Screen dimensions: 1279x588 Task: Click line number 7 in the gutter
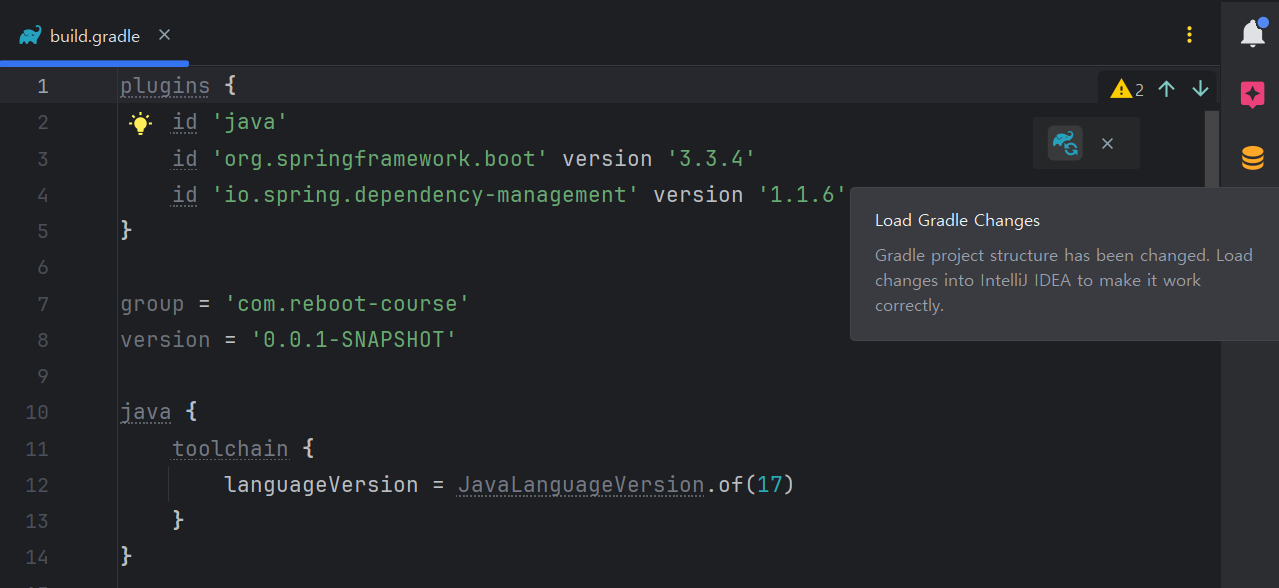coord(42,303)
